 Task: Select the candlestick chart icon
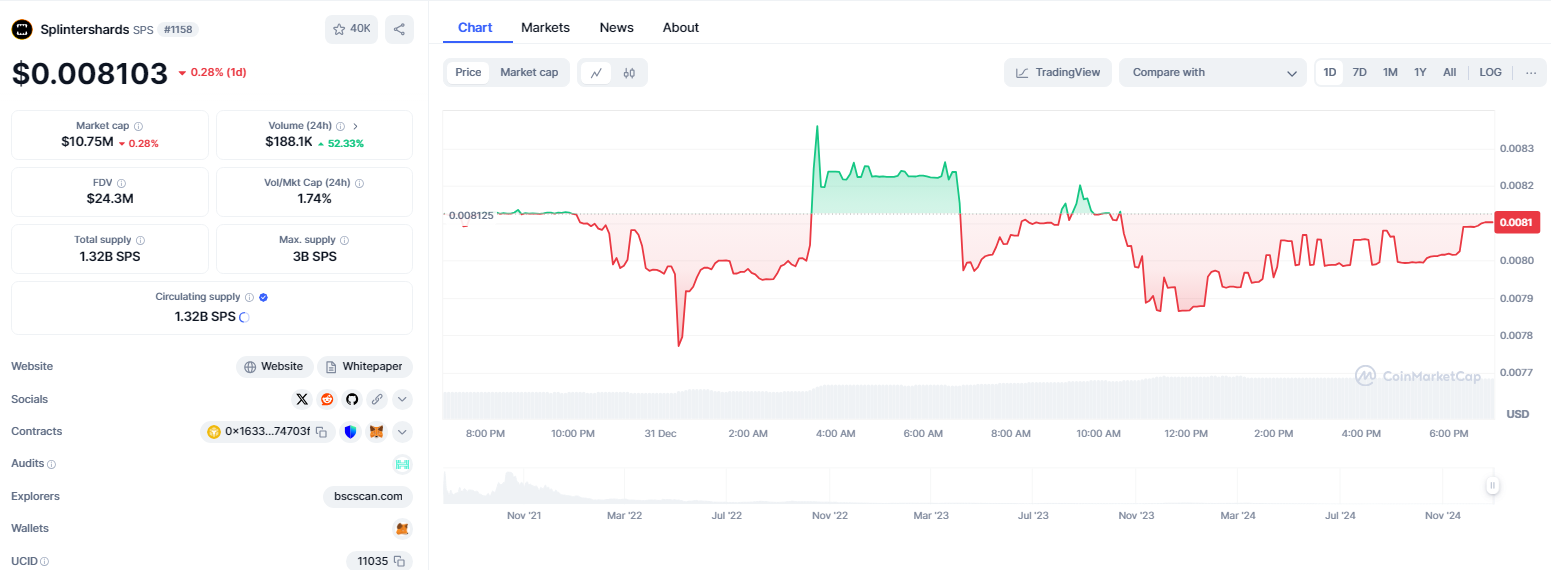click(x=629, y=72)
